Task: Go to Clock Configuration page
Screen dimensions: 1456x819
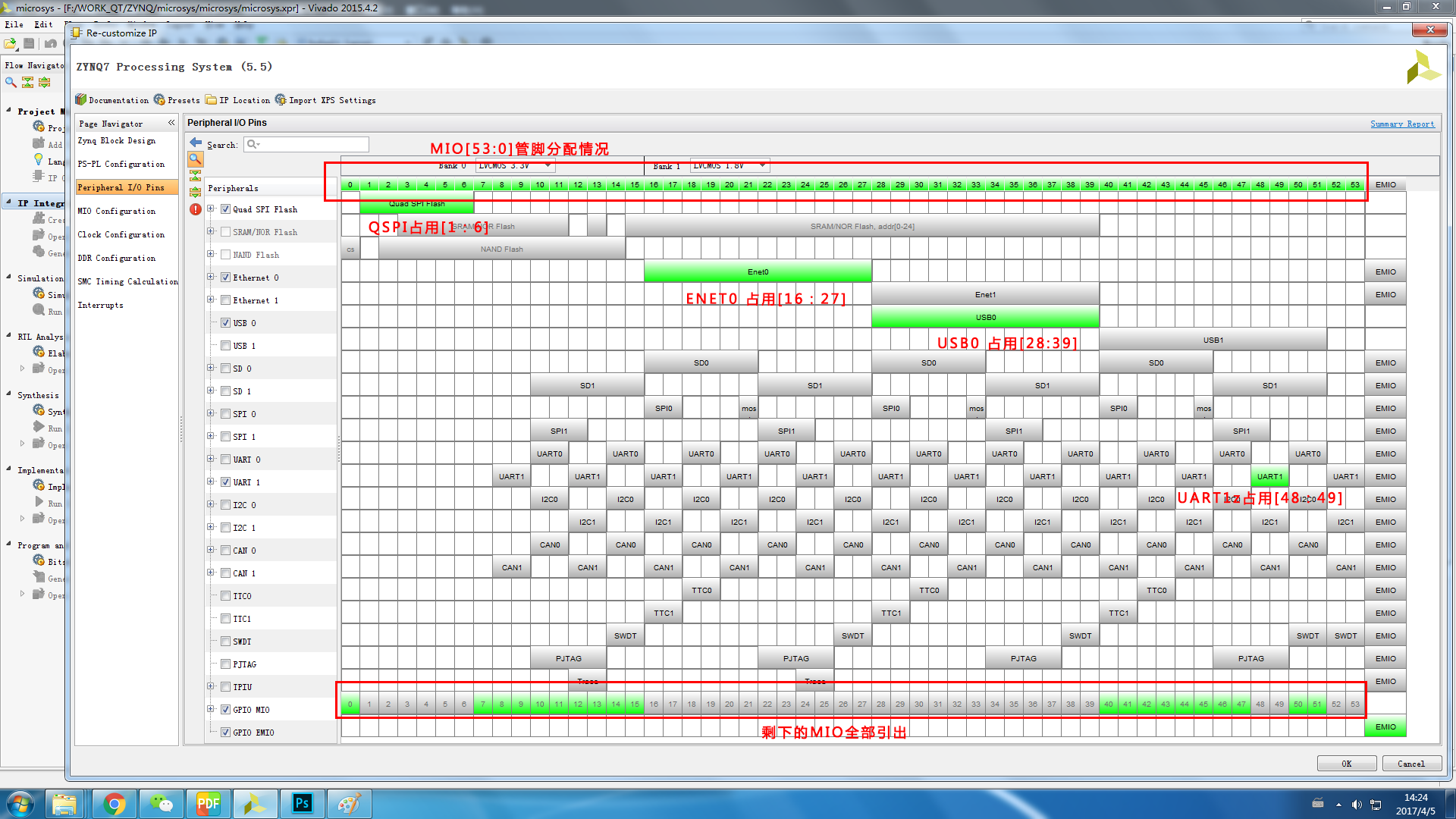Action: [x=121, y=235]
